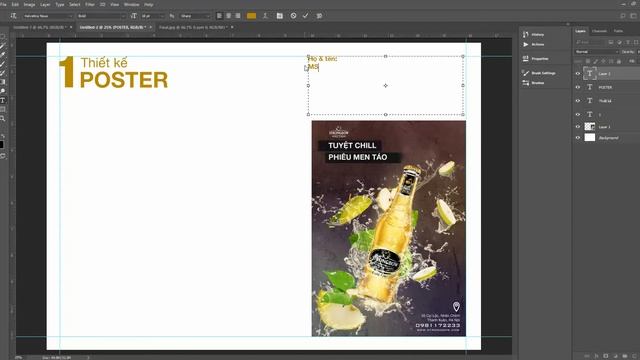Image resolution: width=640 pixels, height=360 pixels.
Task: Hide the POSTER text layer
Action: 578,87
